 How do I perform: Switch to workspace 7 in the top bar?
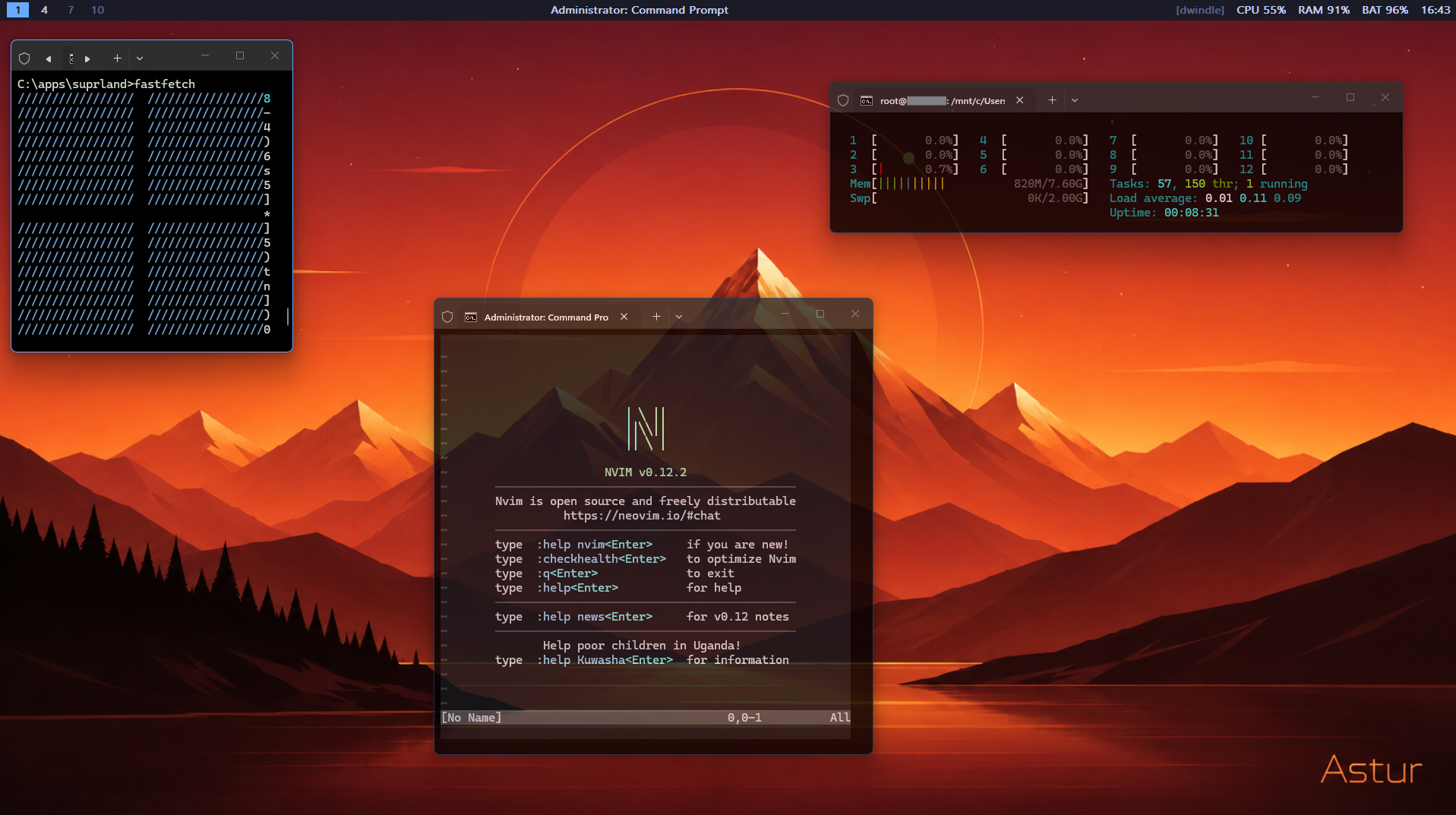[x=71, y=10]
